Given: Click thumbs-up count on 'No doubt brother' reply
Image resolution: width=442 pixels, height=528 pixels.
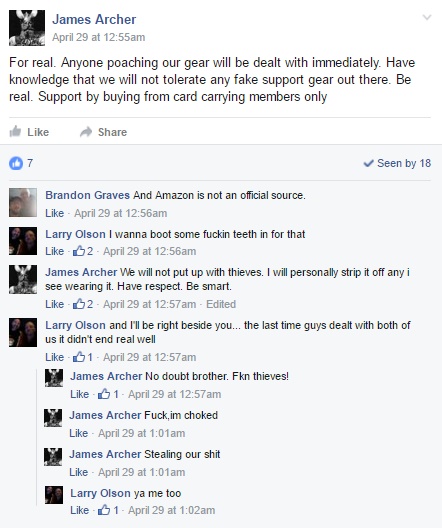Looking at the screenshot, I should tap(108, 394).
